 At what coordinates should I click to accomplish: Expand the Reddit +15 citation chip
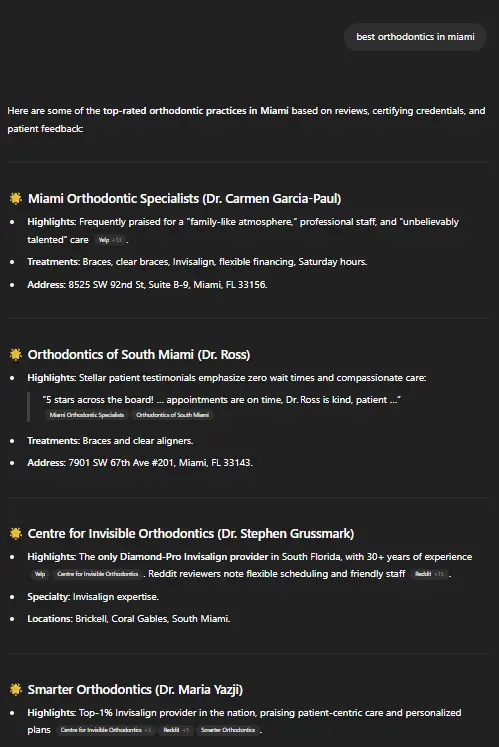(x=429, y=574)
